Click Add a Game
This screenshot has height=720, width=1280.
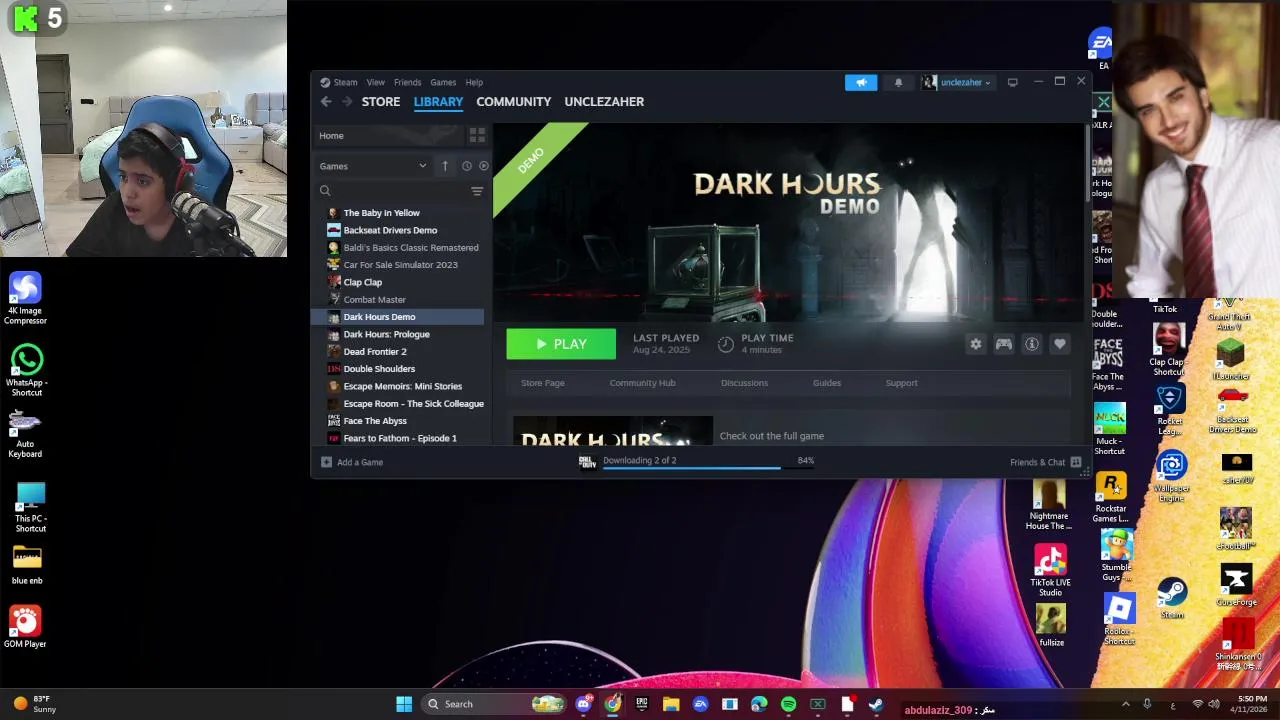click(x=352, y=462)
